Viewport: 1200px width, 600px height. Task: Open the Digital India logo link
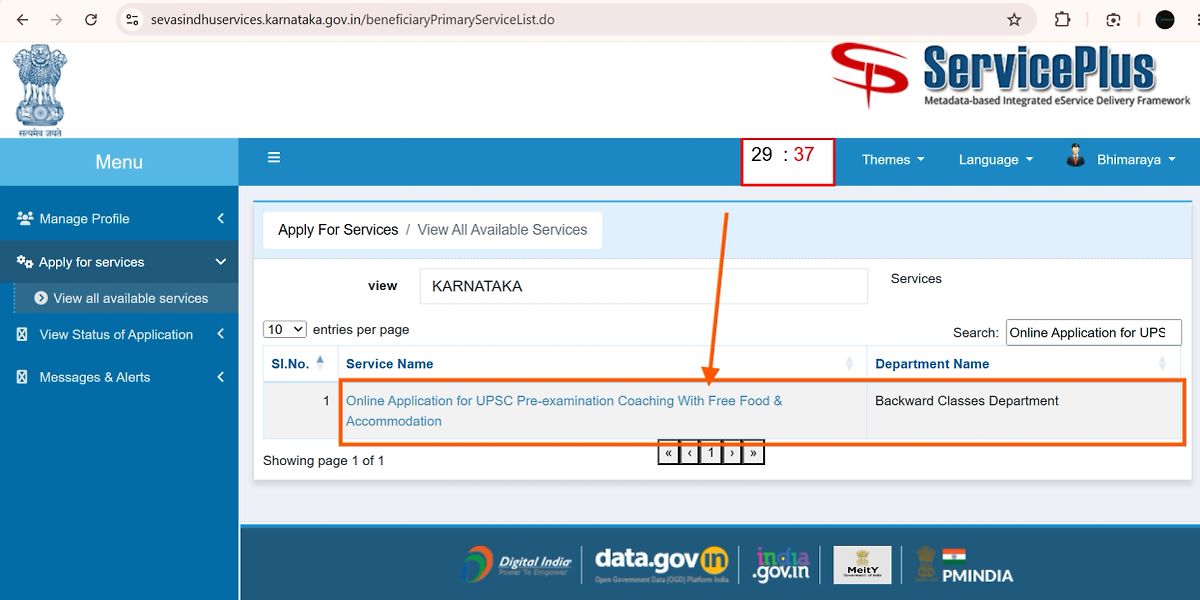pyautogui.click(x=518, y=564)
